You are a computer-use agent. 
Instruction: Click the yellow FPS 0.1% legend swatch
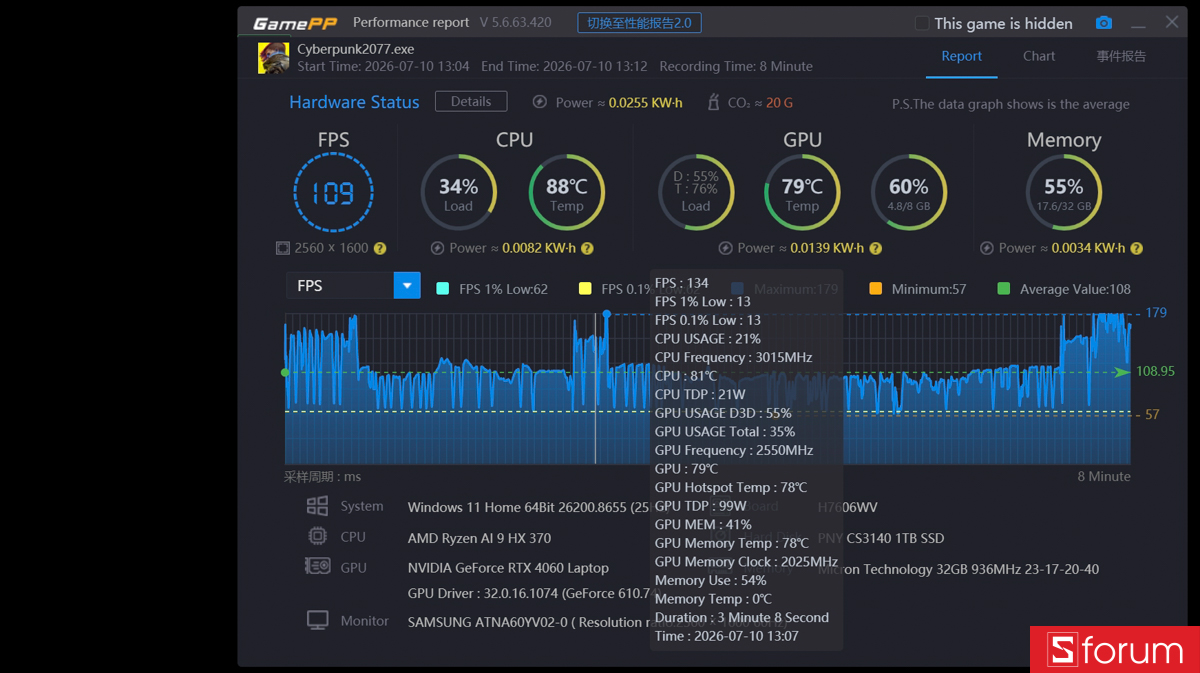pos(585,289)
